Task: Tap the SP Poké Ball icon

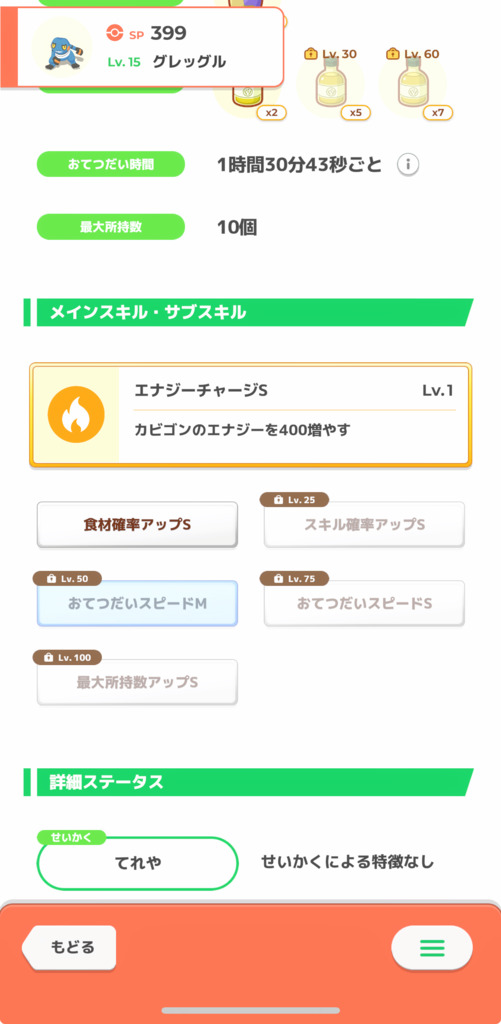Action: point(114,33)
